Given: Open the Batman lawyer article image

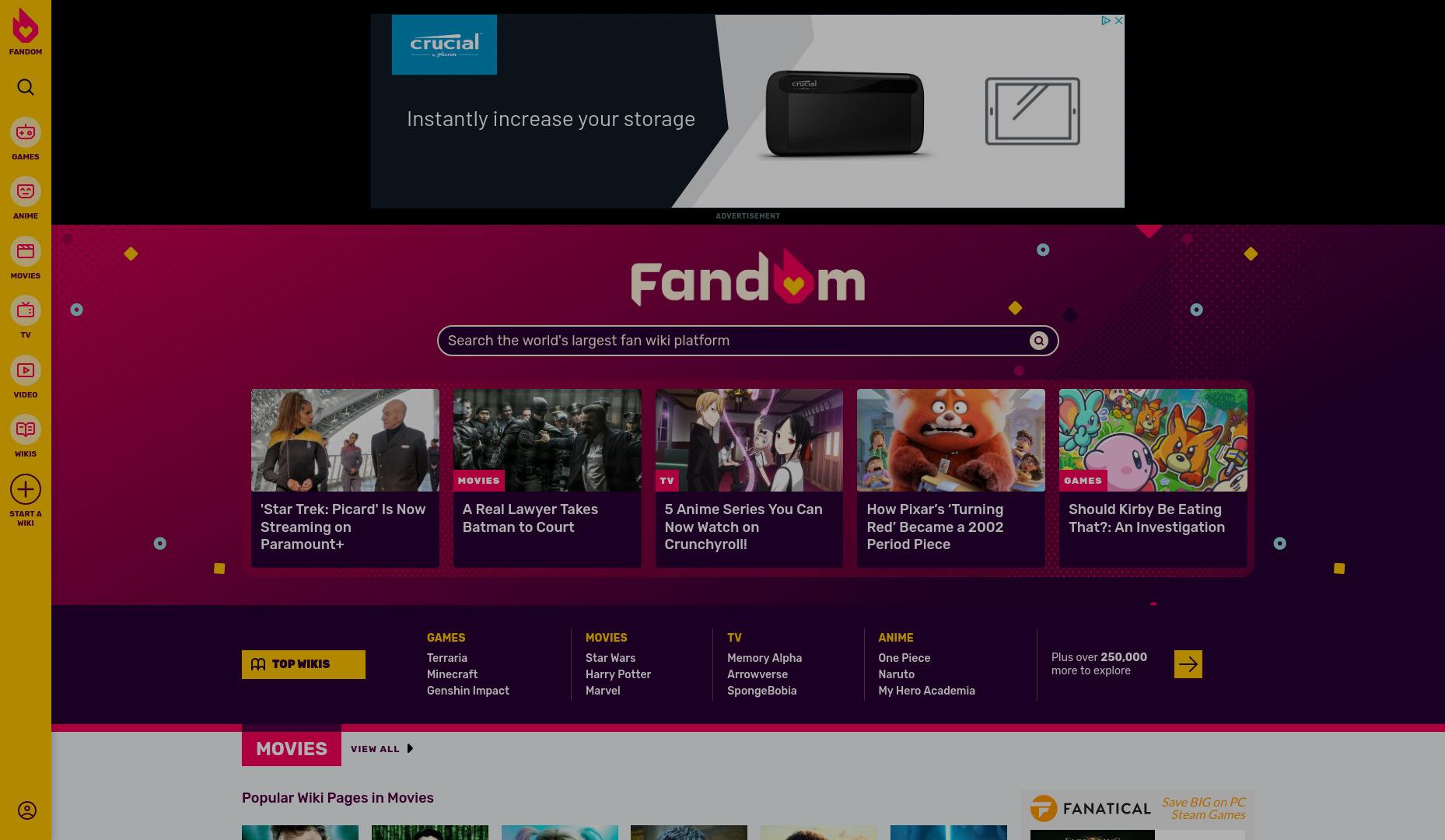Looking at the screenshot, I should (548, 440).
